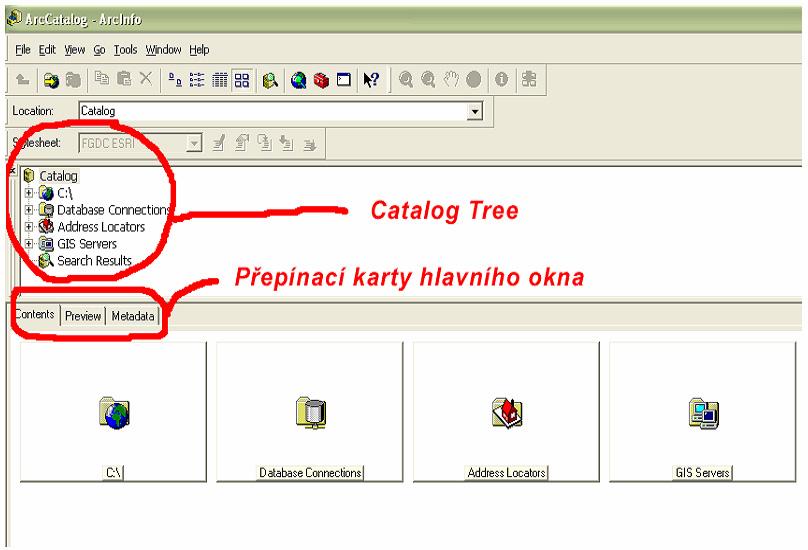Select the Zoom Out geography tool

click(x=428, y=80)
